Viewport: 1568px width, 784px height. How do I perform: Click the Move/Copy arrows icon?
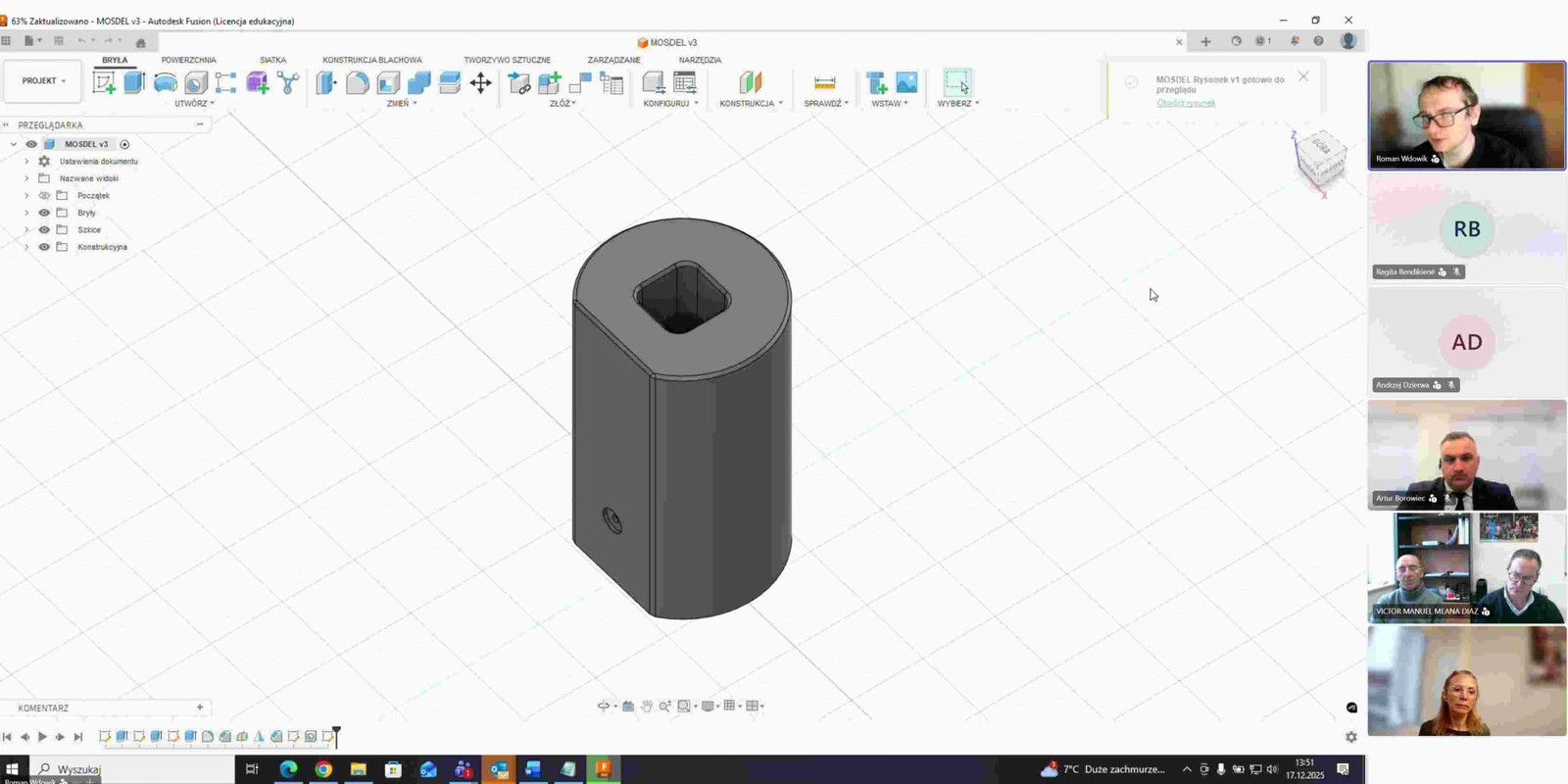(x=480, y=83)
